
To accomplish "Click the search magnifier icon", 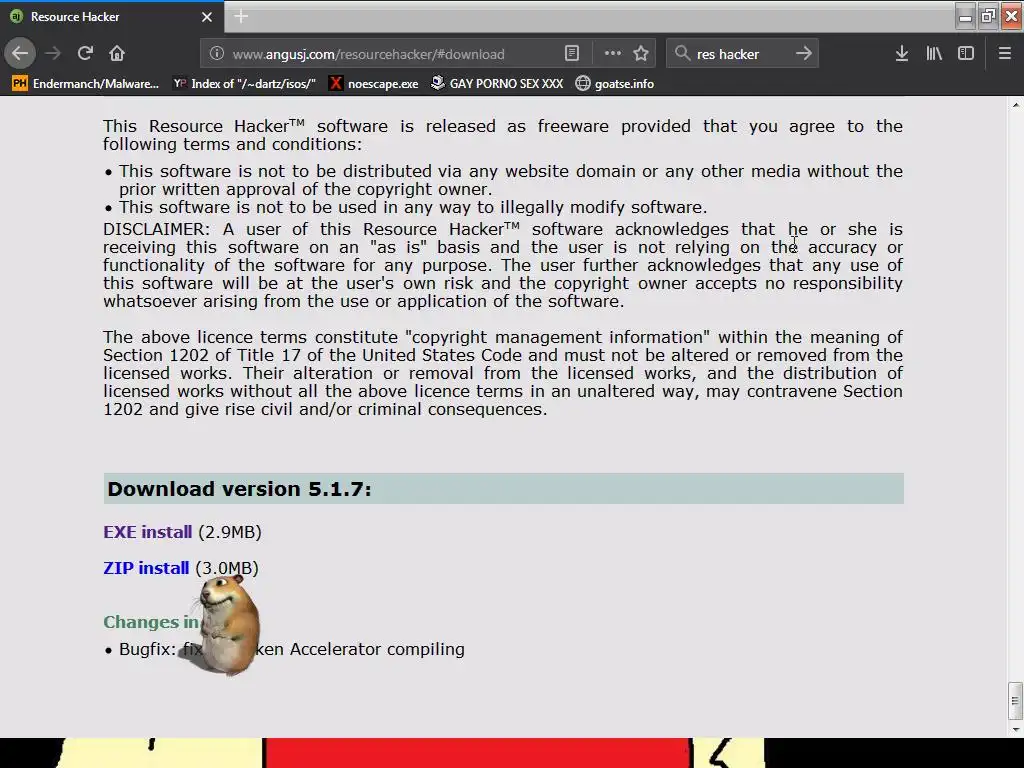I will (682, 54).
